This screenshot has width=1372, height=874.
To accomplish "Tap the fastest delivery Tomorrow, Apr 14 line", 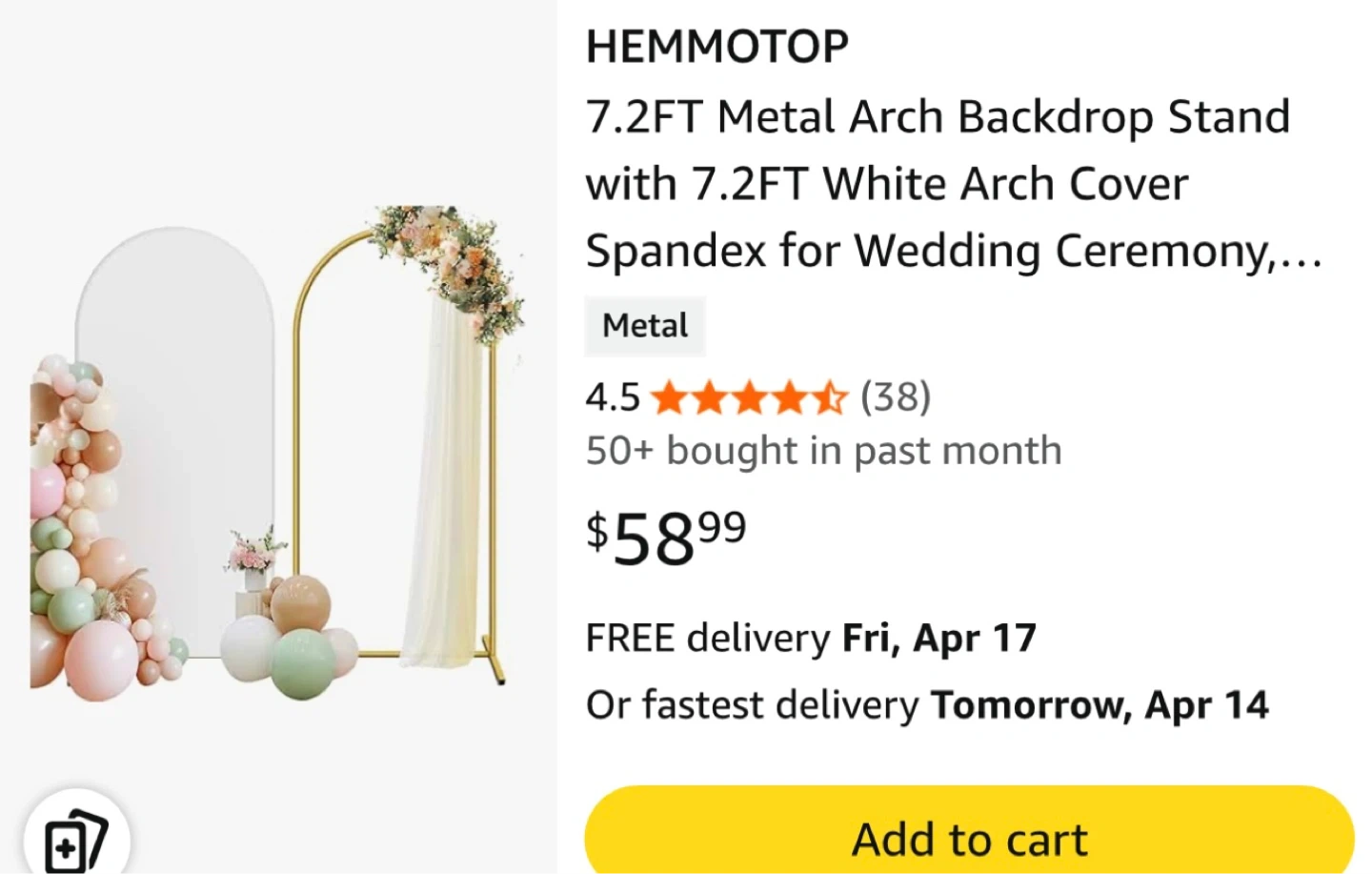I will point(927,705).
